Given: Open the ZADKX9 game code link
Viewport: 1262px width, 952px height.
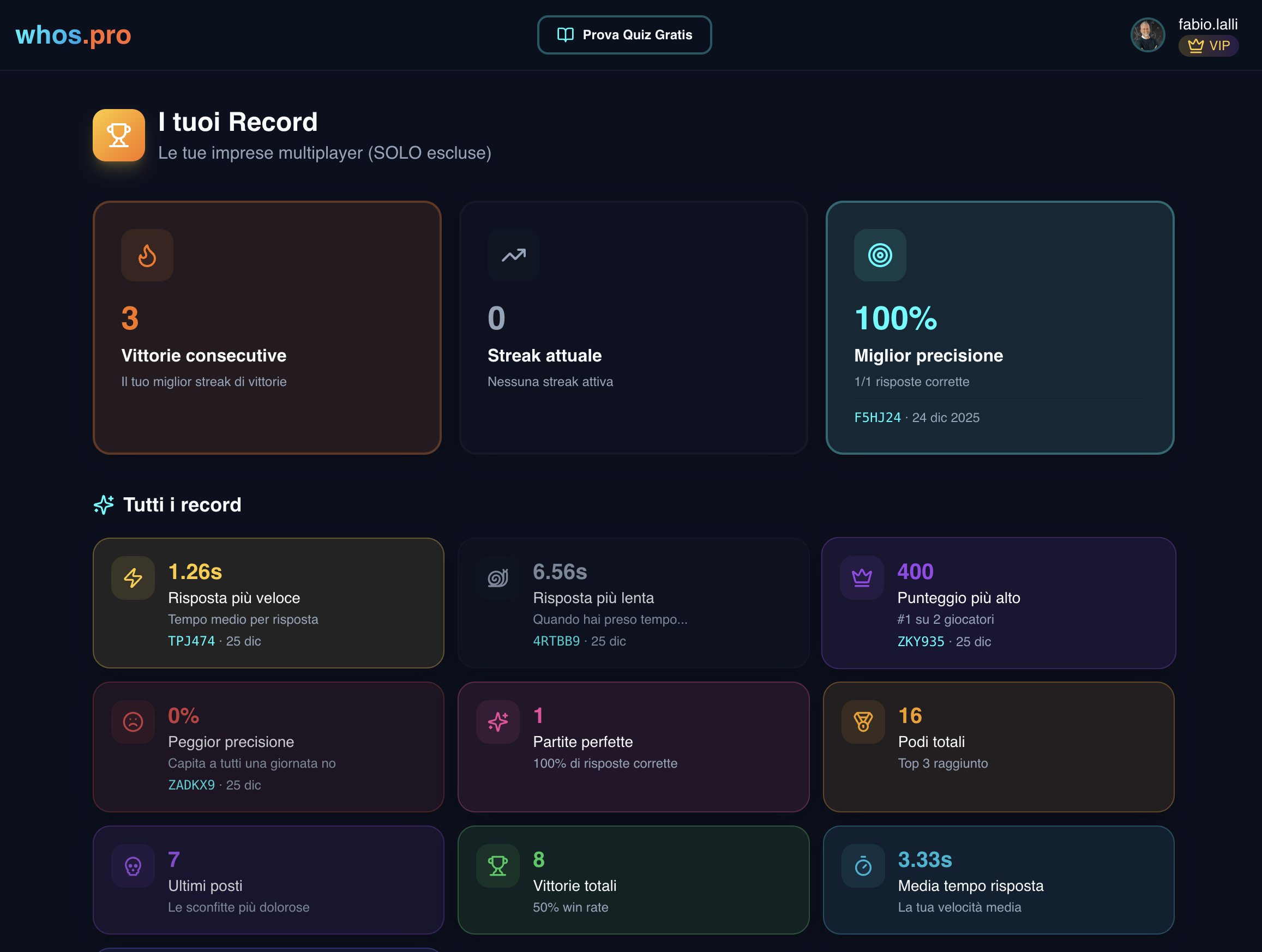Looking at the screenshot, I should [x=191, y=785].
